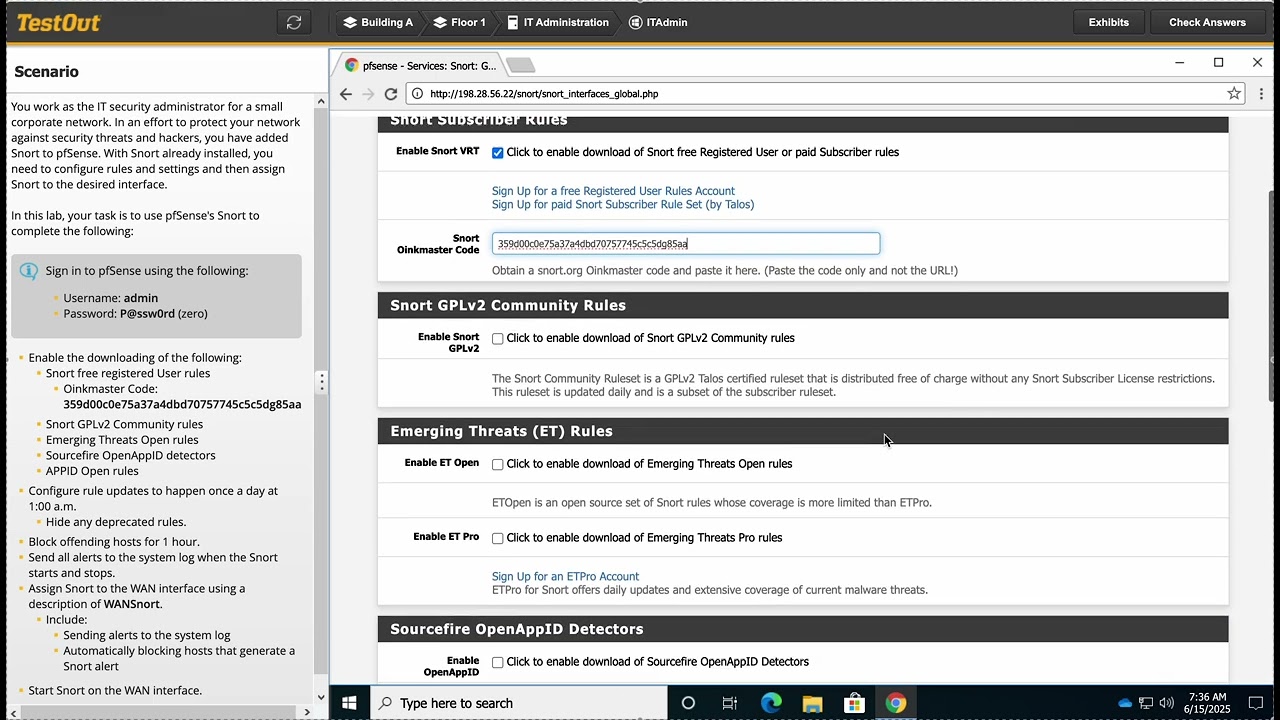Click the volume speaker tray icon

tap(1167, 703)
